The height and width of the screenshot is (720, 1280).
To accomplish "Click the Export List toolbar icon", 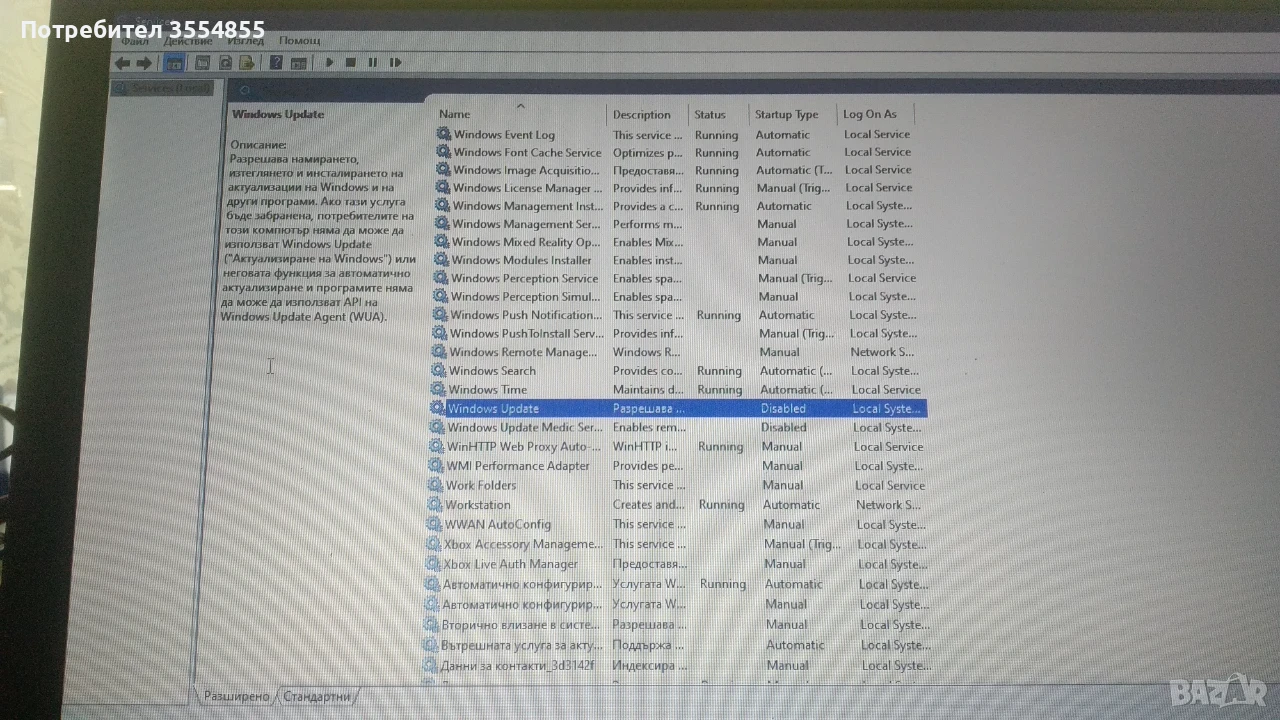I will tap(247, 63).
